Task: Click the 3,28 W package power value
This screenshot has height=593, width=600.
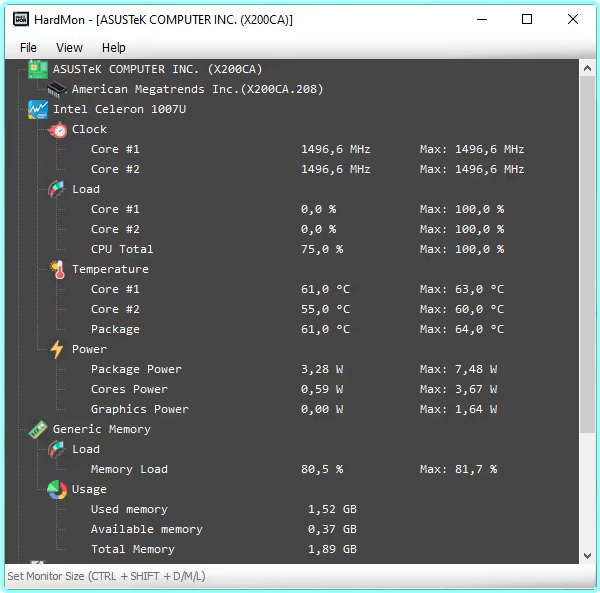Action: pos(322,369)
